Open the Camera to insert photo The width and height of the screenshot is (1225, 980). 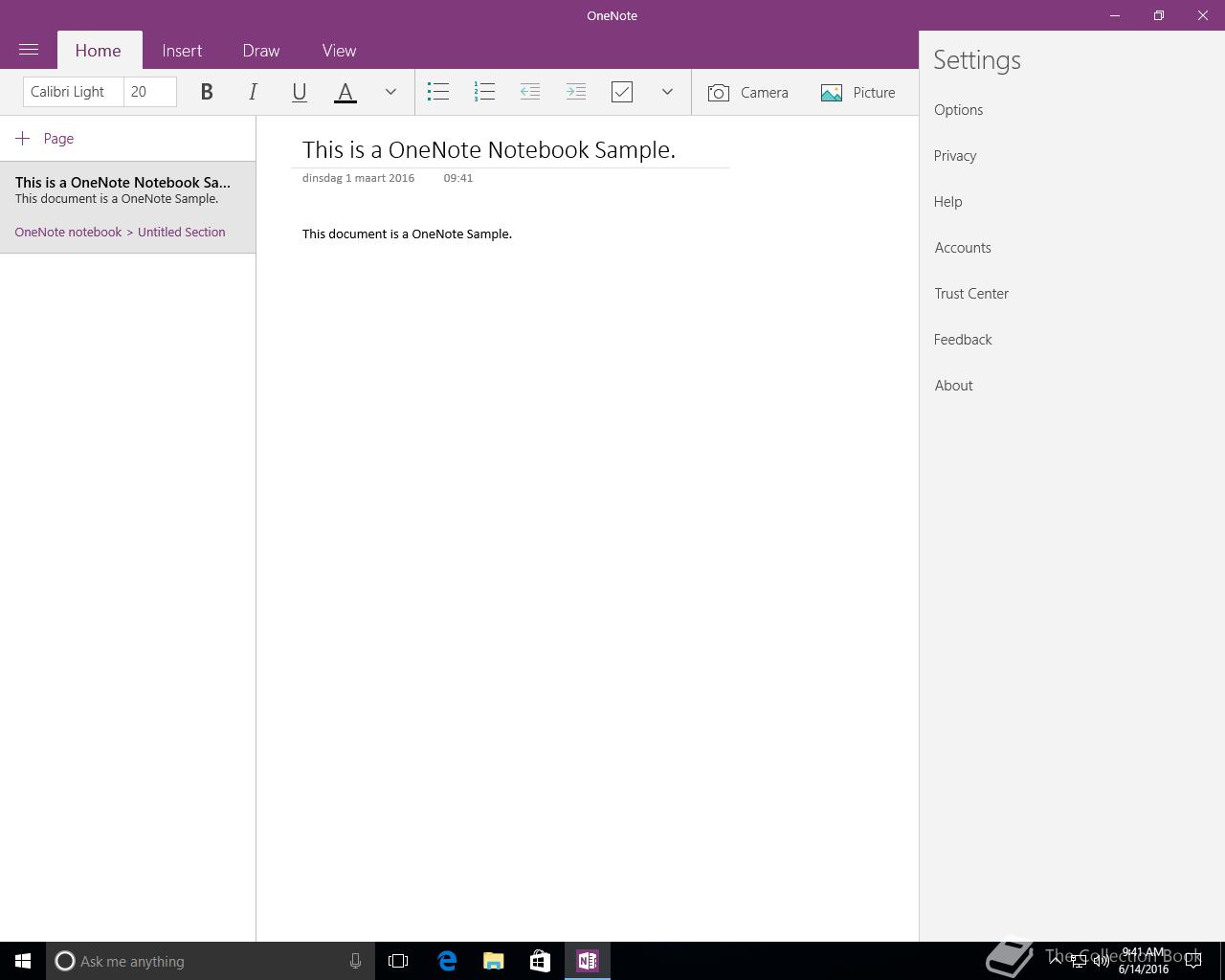(748, 92)
